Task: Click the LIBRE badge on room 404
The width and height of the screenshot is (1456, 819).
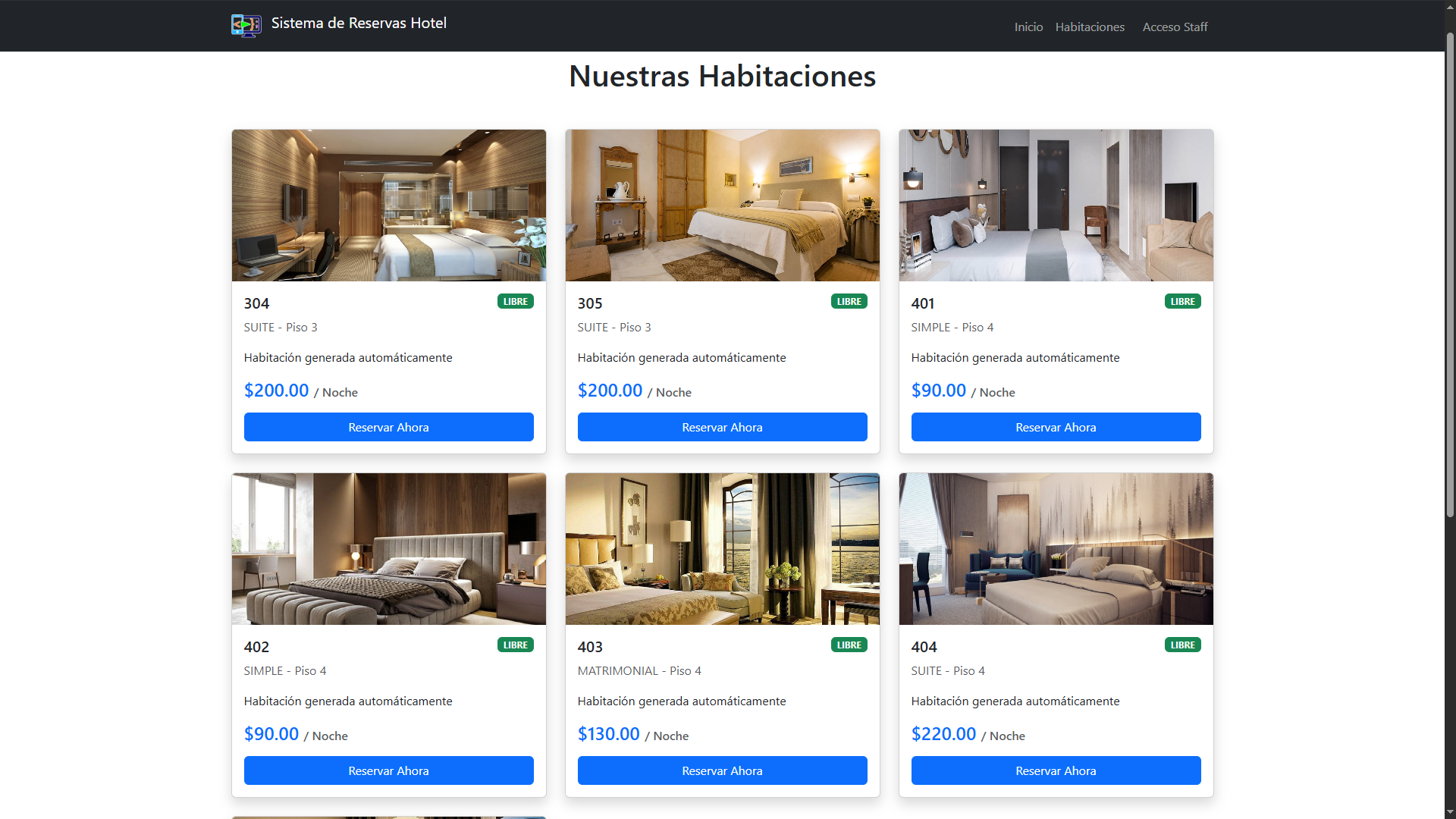Action: point(1183,645)
